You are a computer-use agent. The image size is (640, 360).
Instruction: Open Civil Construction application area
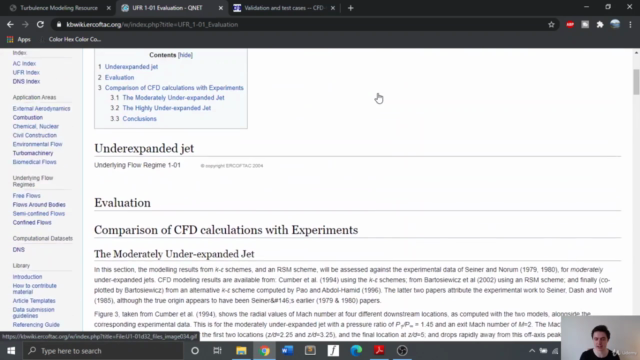coord(35,136)
